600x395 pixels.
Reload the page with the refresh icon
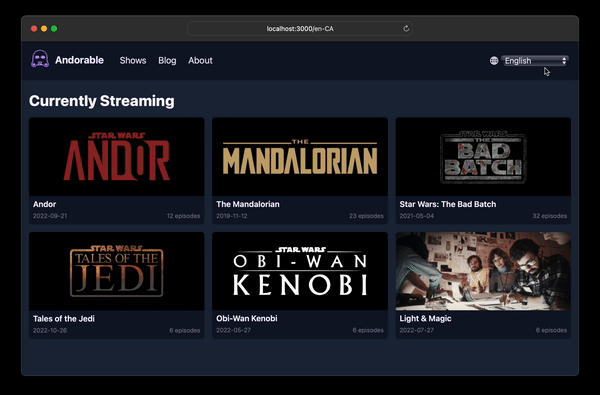[406, 28]
